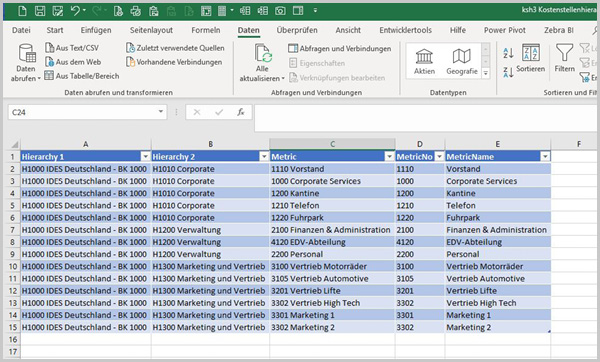Screen dimensions: 600x362
Task: Sort descending Z to A icon
Action: point(508,72)
